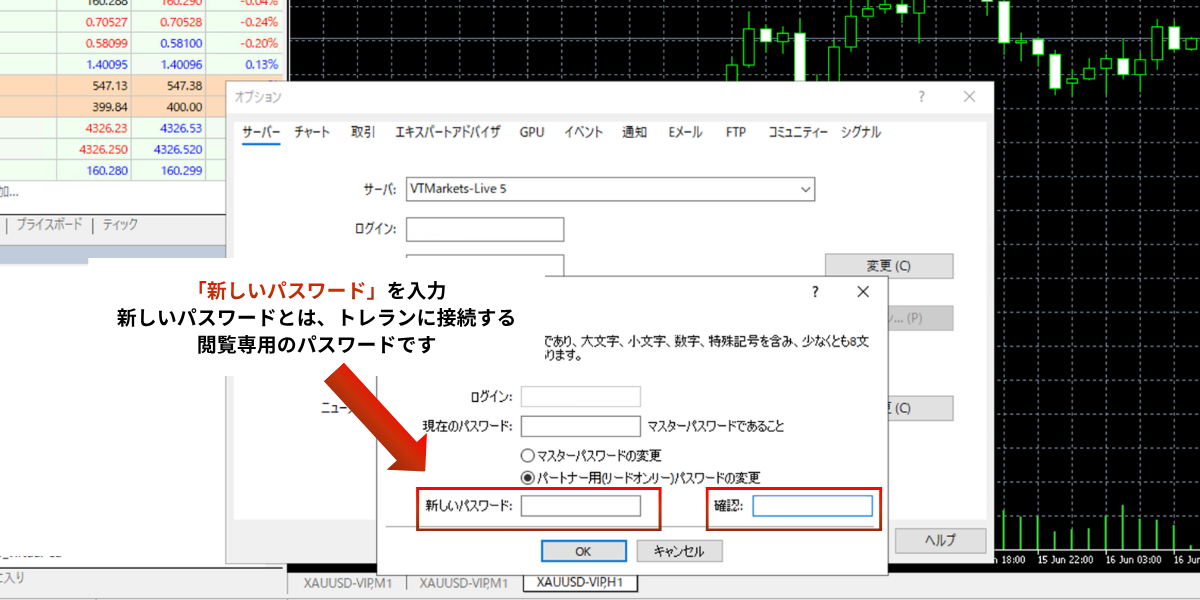The image size is (1200, 600).
Task: Open the サーバ dropdown showing VTMarkets-Live 5
Action: pos(610,189)
